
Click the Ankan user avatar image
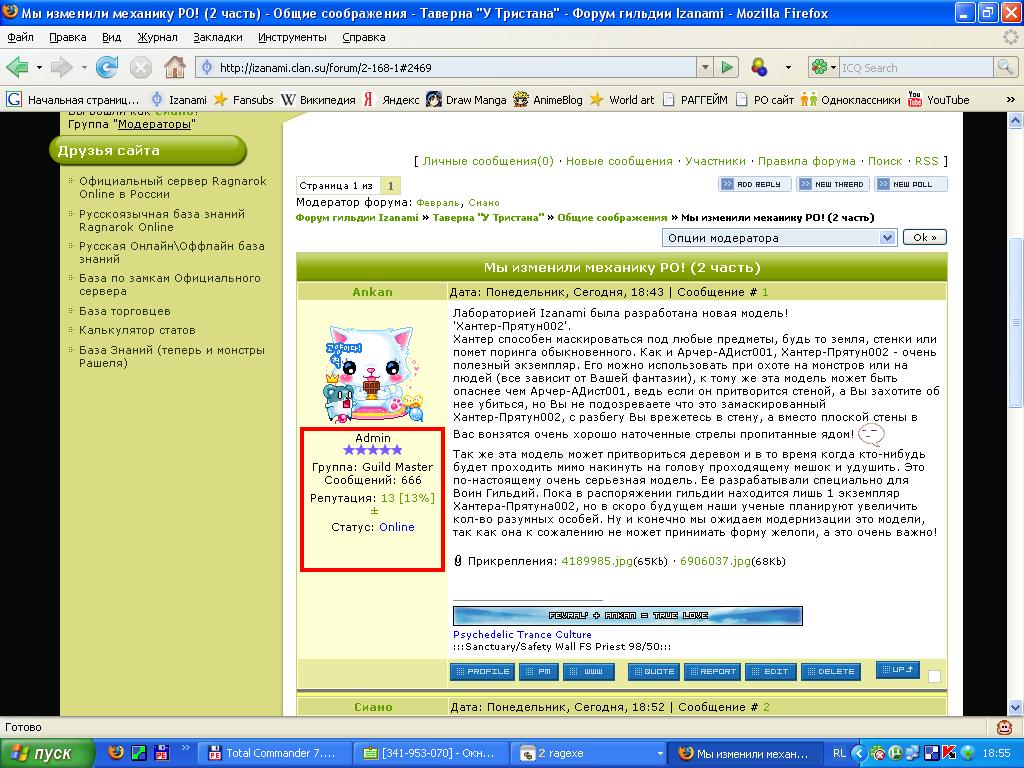372,371
